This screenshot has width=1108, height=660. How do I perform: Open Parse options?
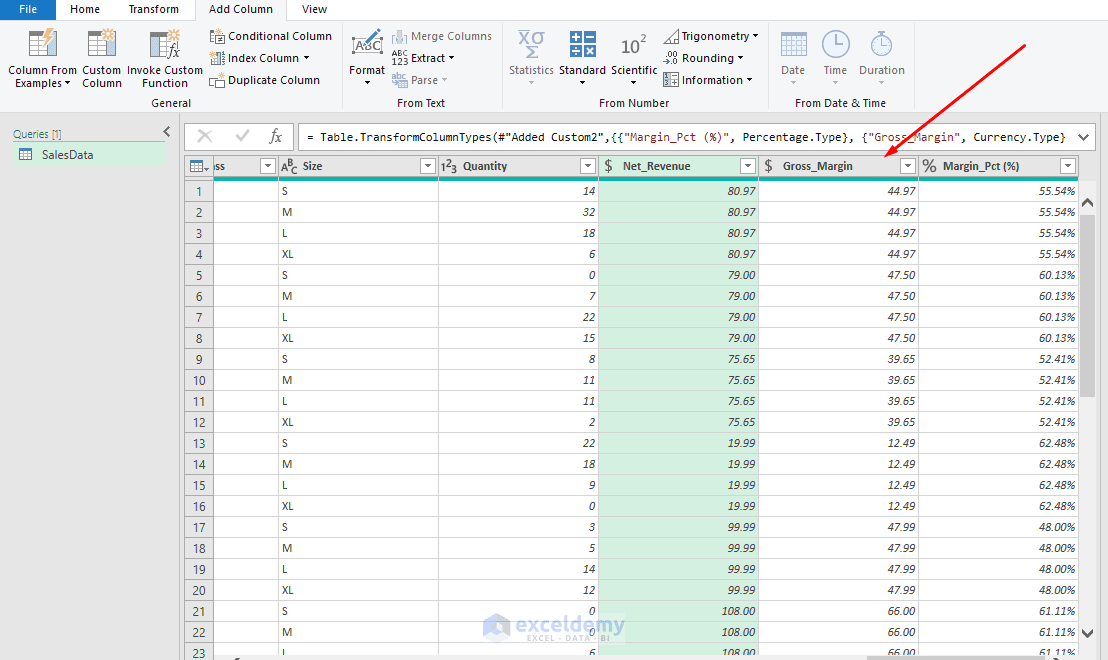point(420,80)
